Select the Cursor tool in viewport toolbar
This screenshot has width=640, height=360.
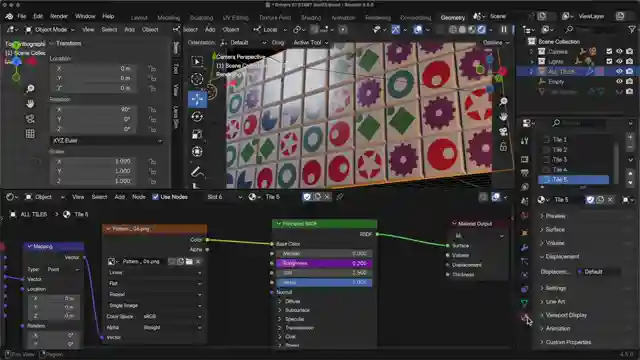(197, 79)
